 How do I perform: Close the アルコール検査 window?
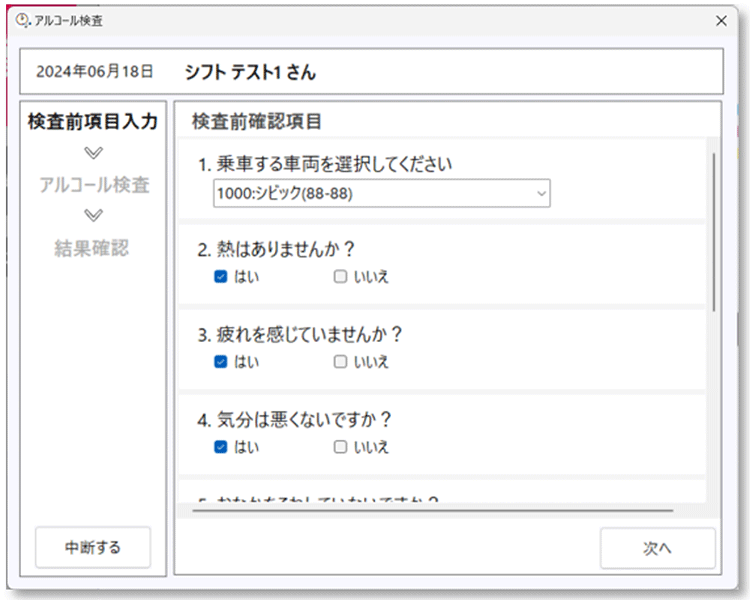(x=721, y=20)
